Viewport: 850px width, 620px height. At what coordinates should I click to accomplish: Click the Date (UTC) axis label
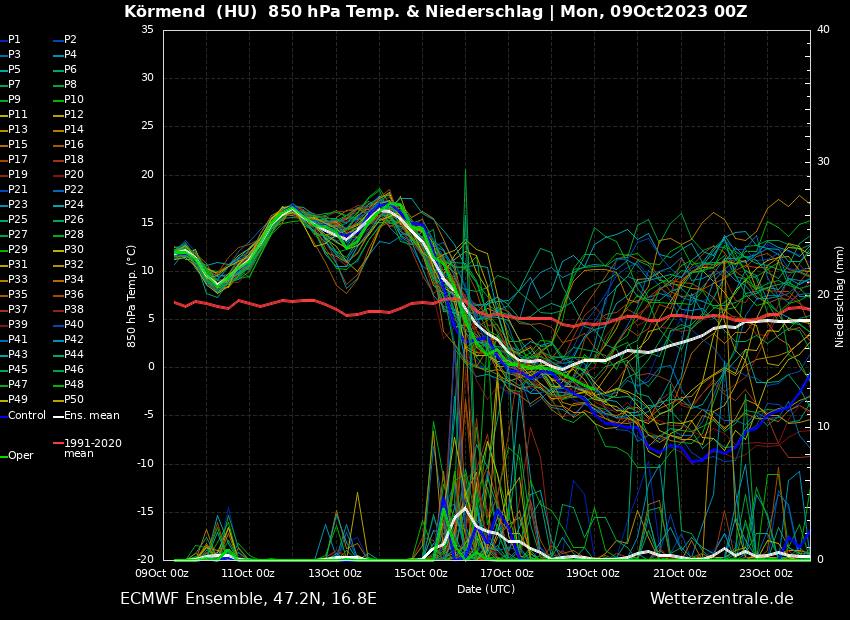[x=486, y=589]
